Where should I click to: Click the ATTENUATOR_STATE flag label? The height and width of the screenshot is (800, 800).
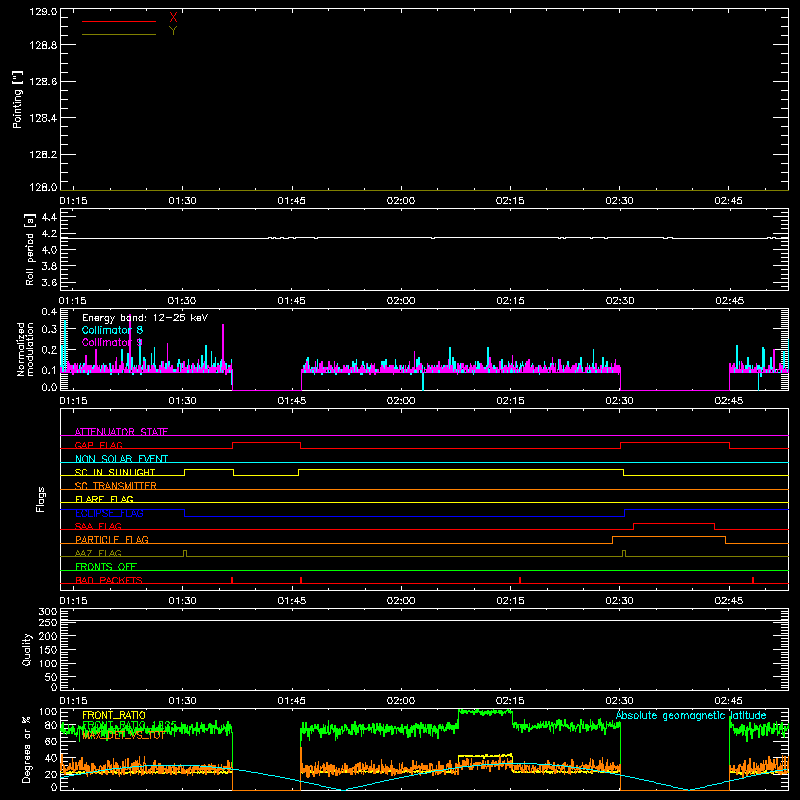(121, 432)
